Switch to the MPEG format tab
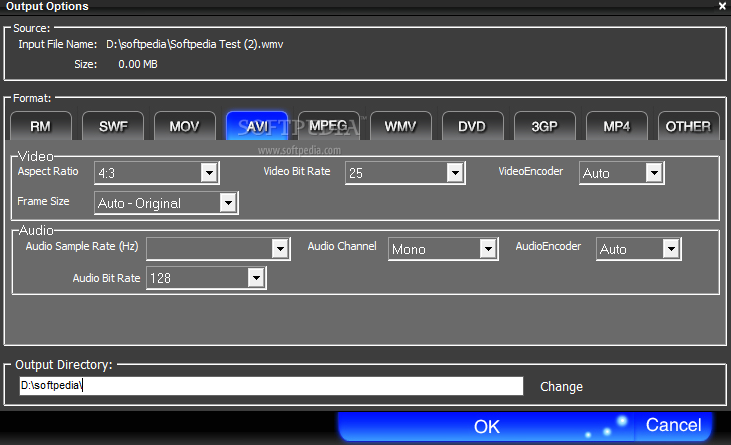The height and width of the screenshot is (445, 731). point(329,126)
